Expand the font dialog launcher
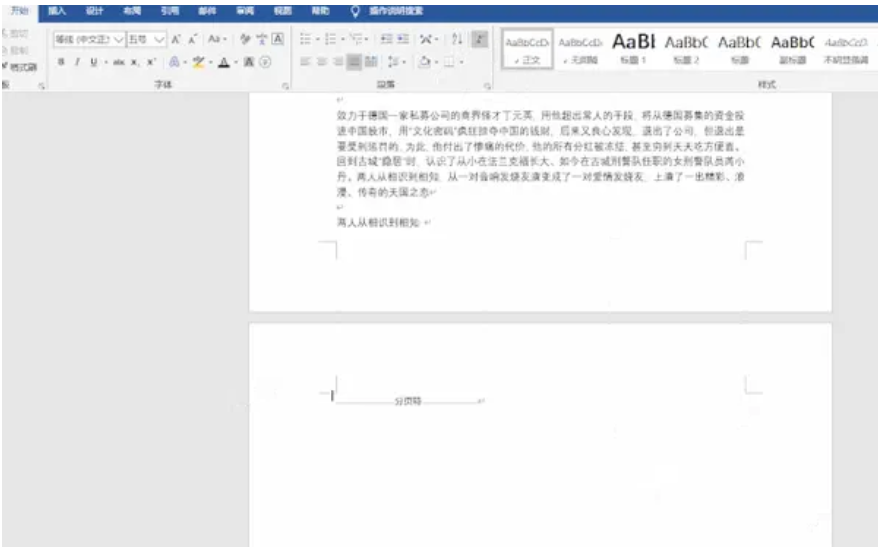The width and height of the screenshot is (878, 550). pos(285,86)
